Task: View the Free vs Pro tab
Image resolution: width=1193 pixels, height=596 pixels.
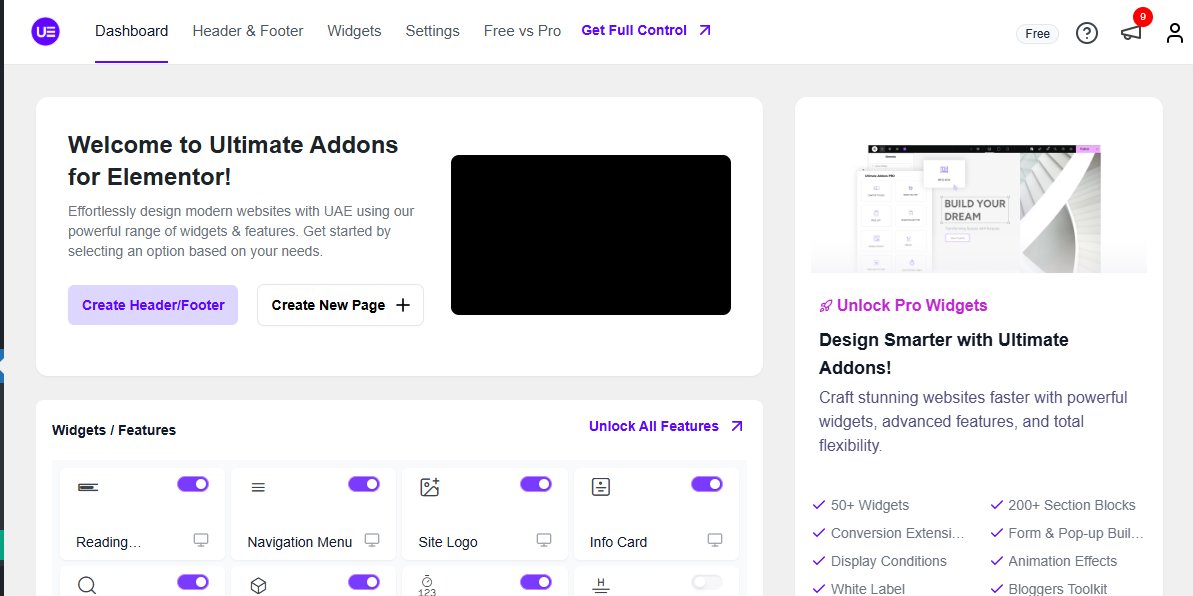Action: [x=522, y=31]
